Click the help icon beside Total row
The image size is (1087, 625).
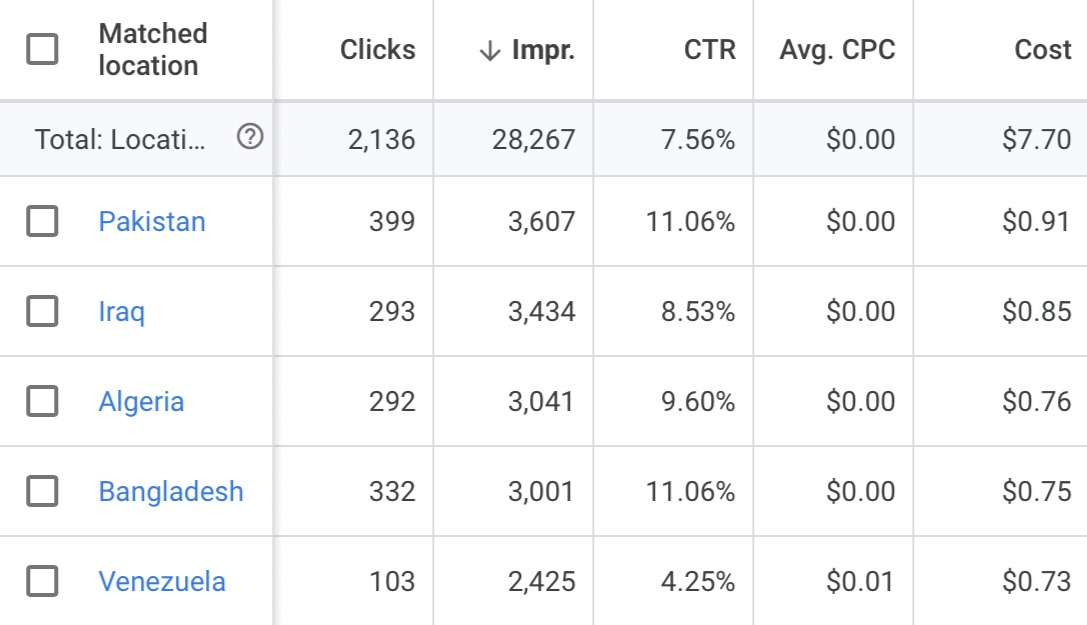pyautogui.click(x=250, y=138)
